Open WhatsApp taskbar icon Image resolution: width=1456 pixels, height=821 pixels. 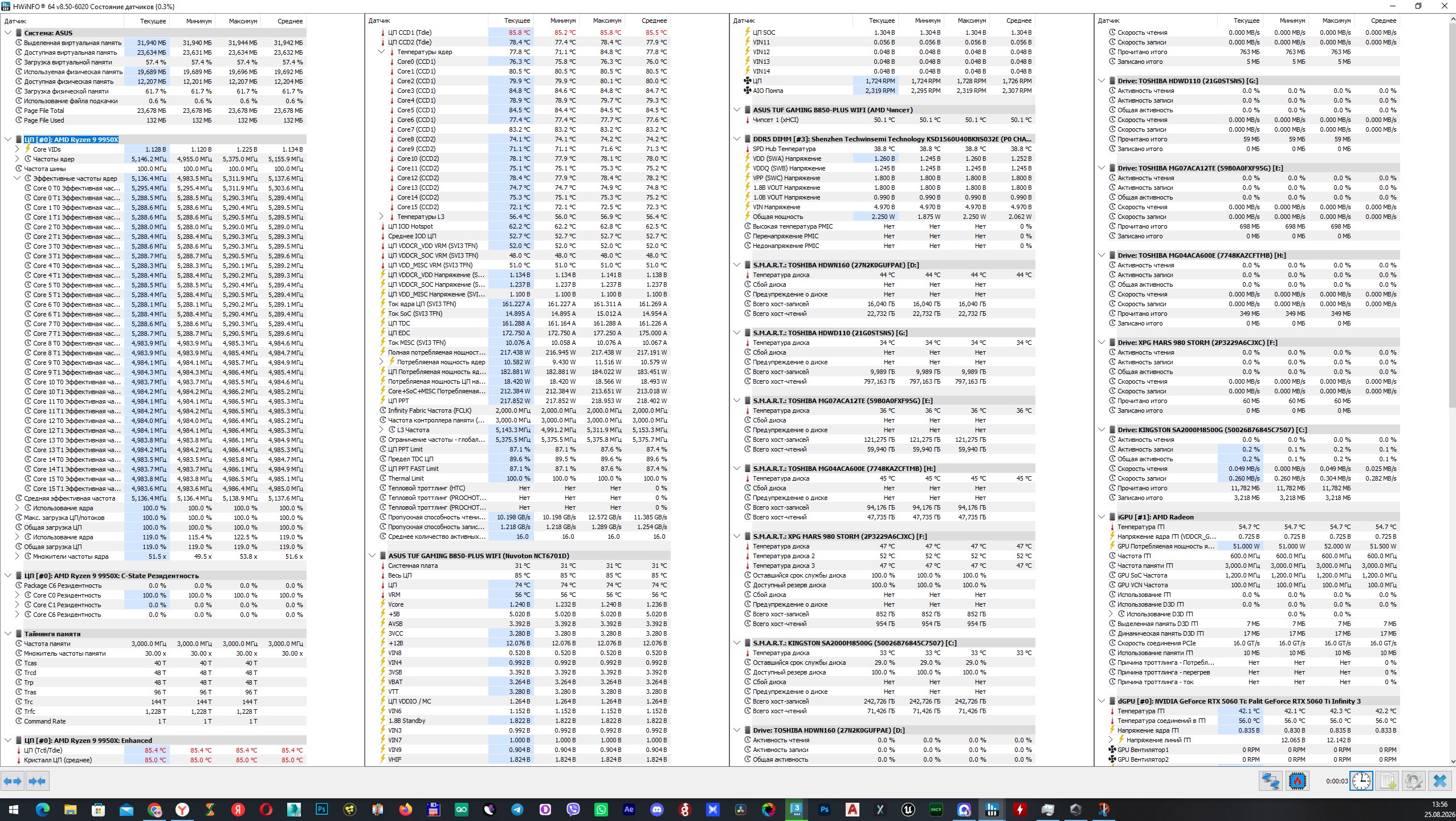601,810
